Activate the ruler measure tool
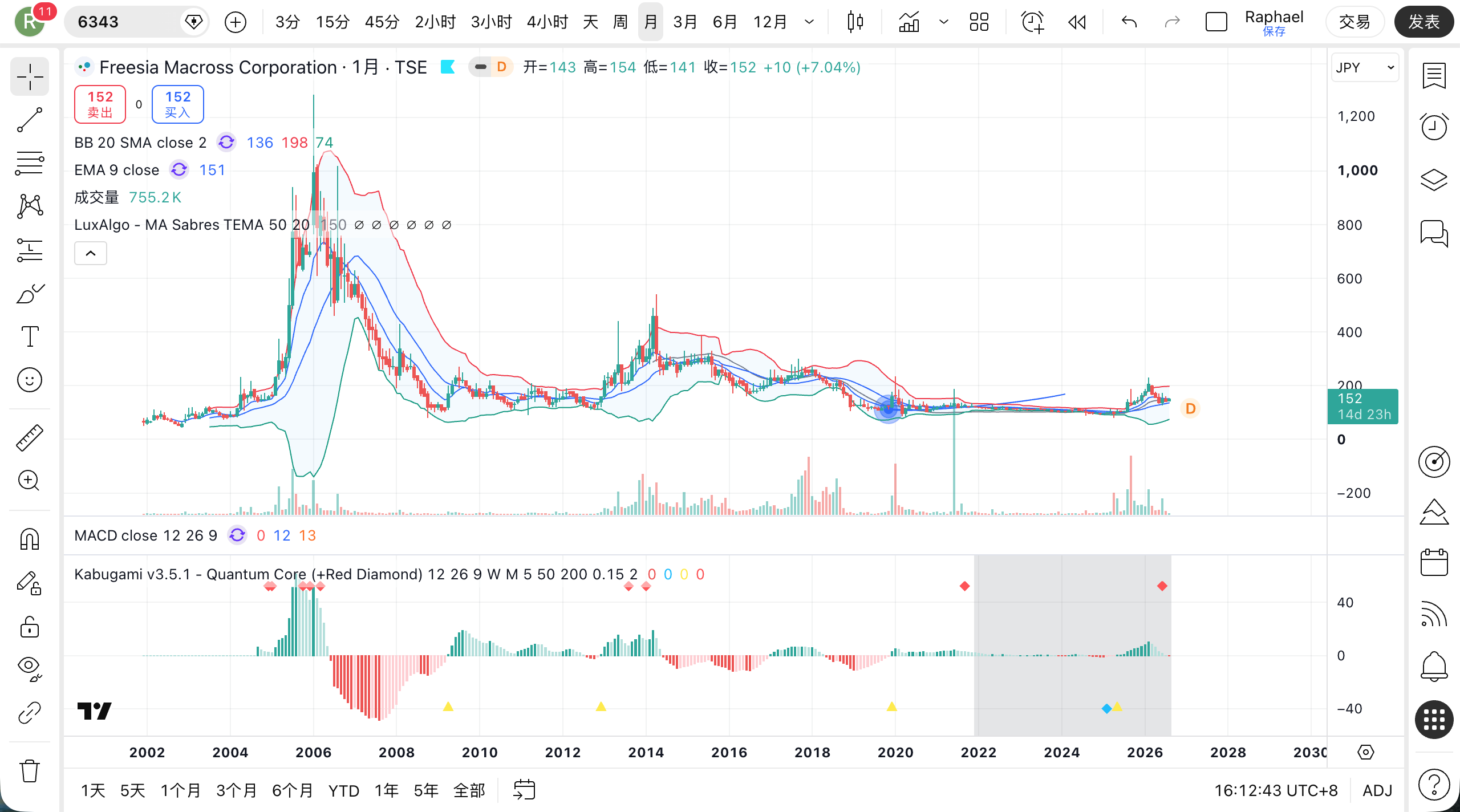This screenshot has width=1460, height=812. 30,438
